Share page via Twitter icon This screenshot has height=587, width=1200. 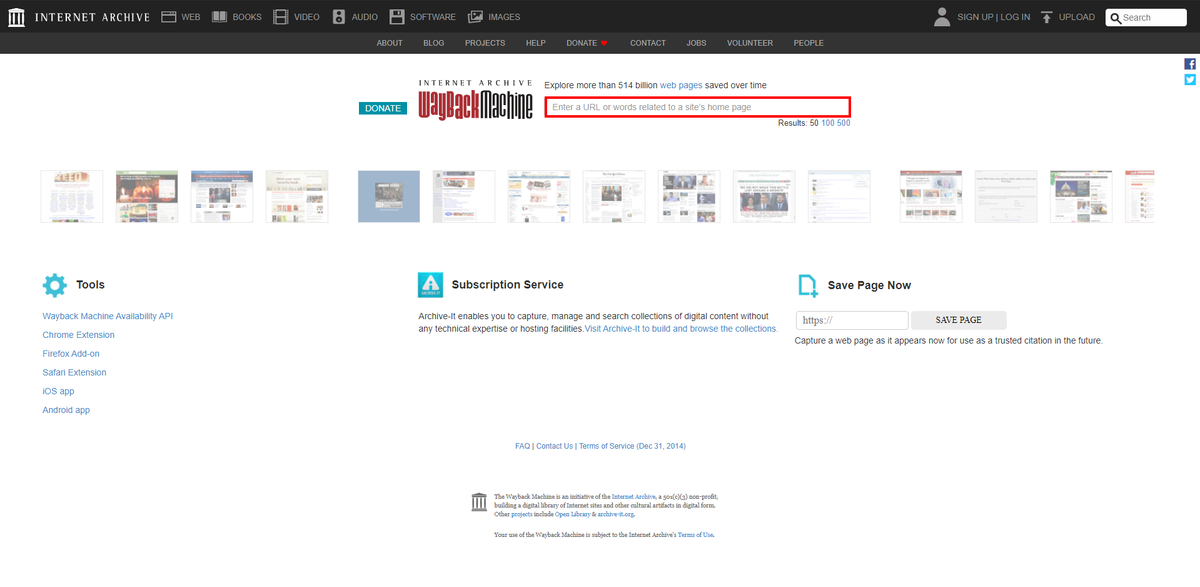click(x=1190, y=80)
